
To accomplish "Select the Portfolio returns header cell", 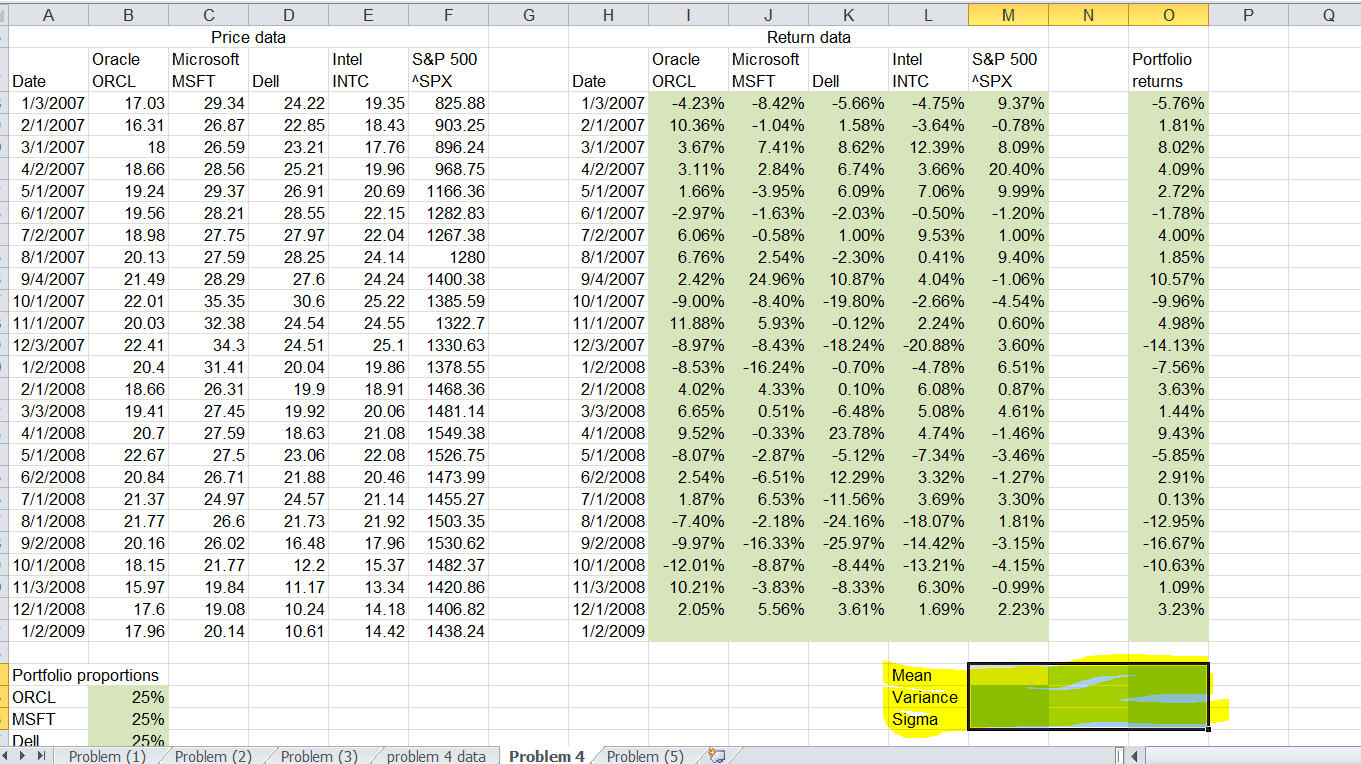I will (1168, 69).
